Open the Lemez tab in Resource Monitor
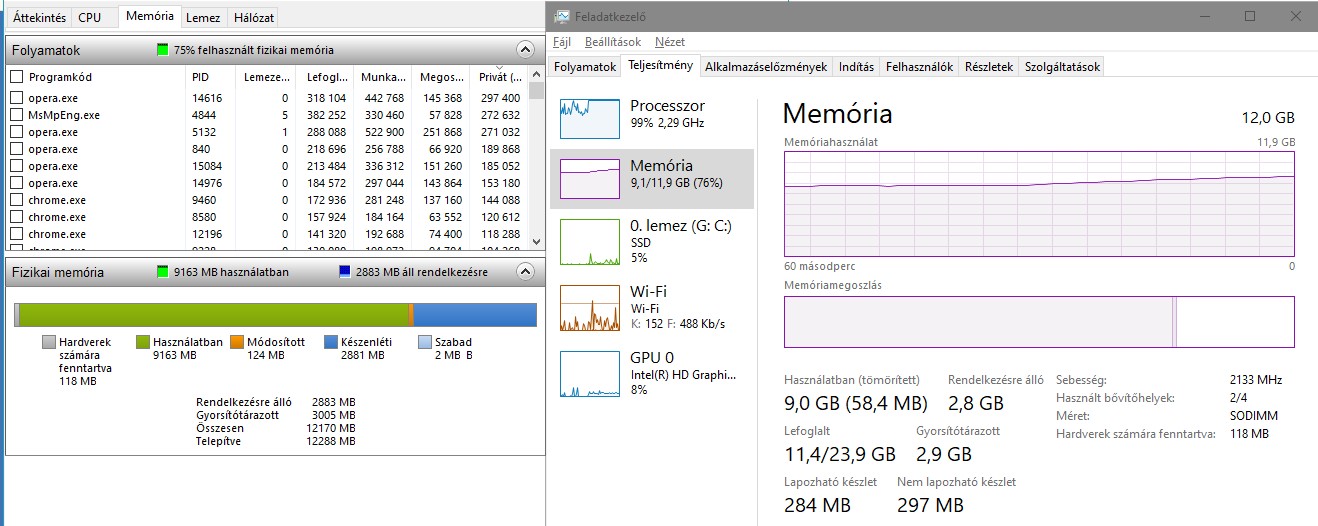This screenshot has width=1318, height=526. (x=203, y=17)
